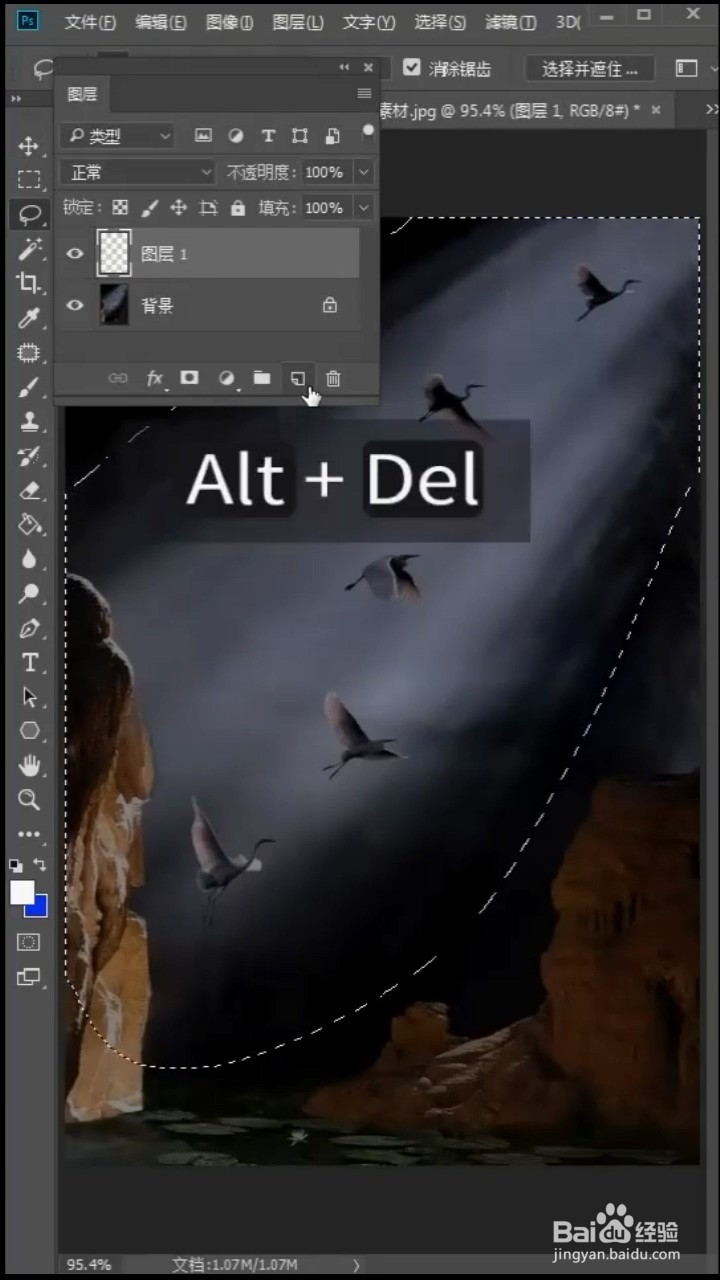The width and height of the screenshot is (720, 1280).
Task: Select the Move tool
Action: point(29,146)
